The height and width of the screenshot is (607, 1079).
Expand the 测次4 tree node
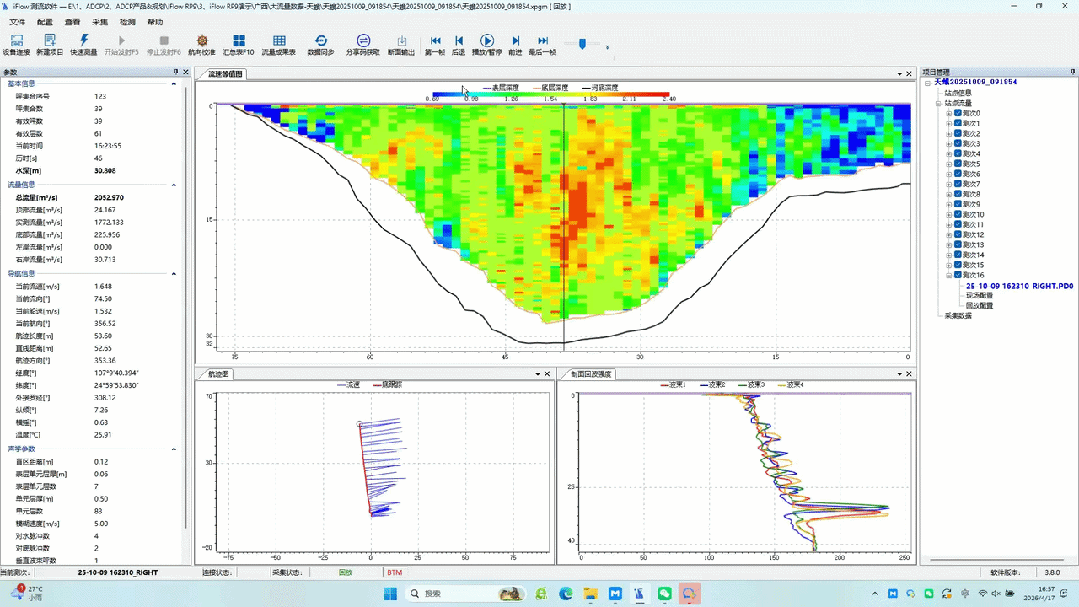coord(949,153)
